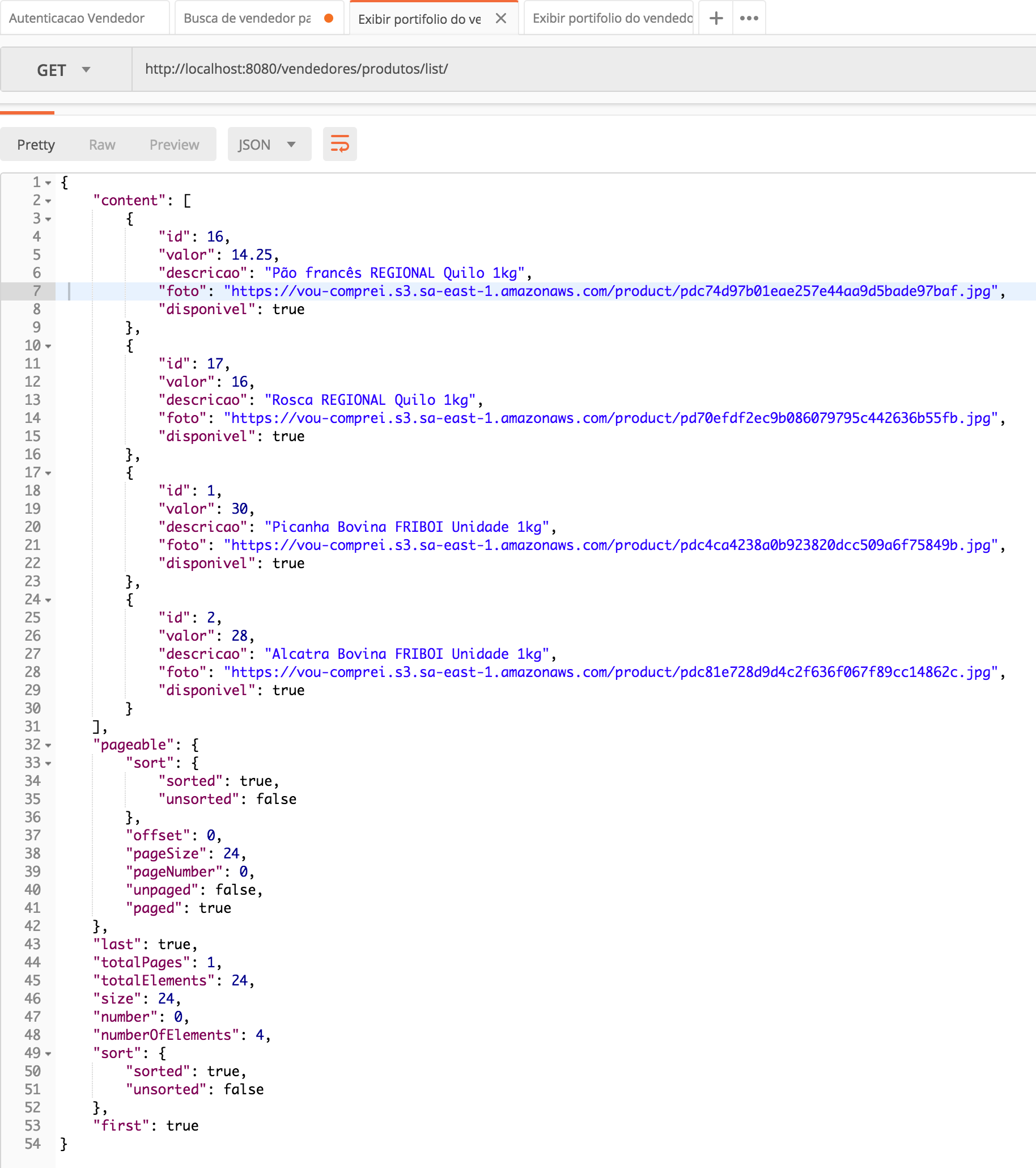Viewport: 1036px width, 1168px height.
Task: Click the "last" key on line 43
Action: [x=117, y=944]
